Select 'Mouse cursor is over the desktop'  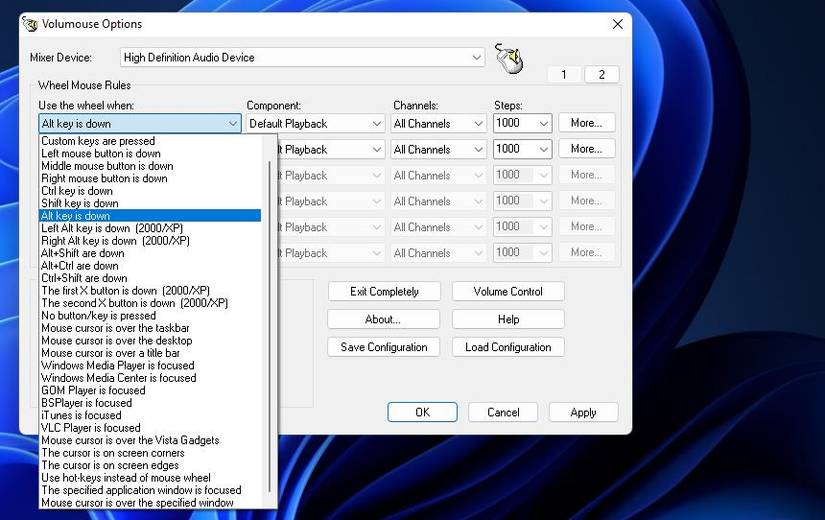[150, 341]
